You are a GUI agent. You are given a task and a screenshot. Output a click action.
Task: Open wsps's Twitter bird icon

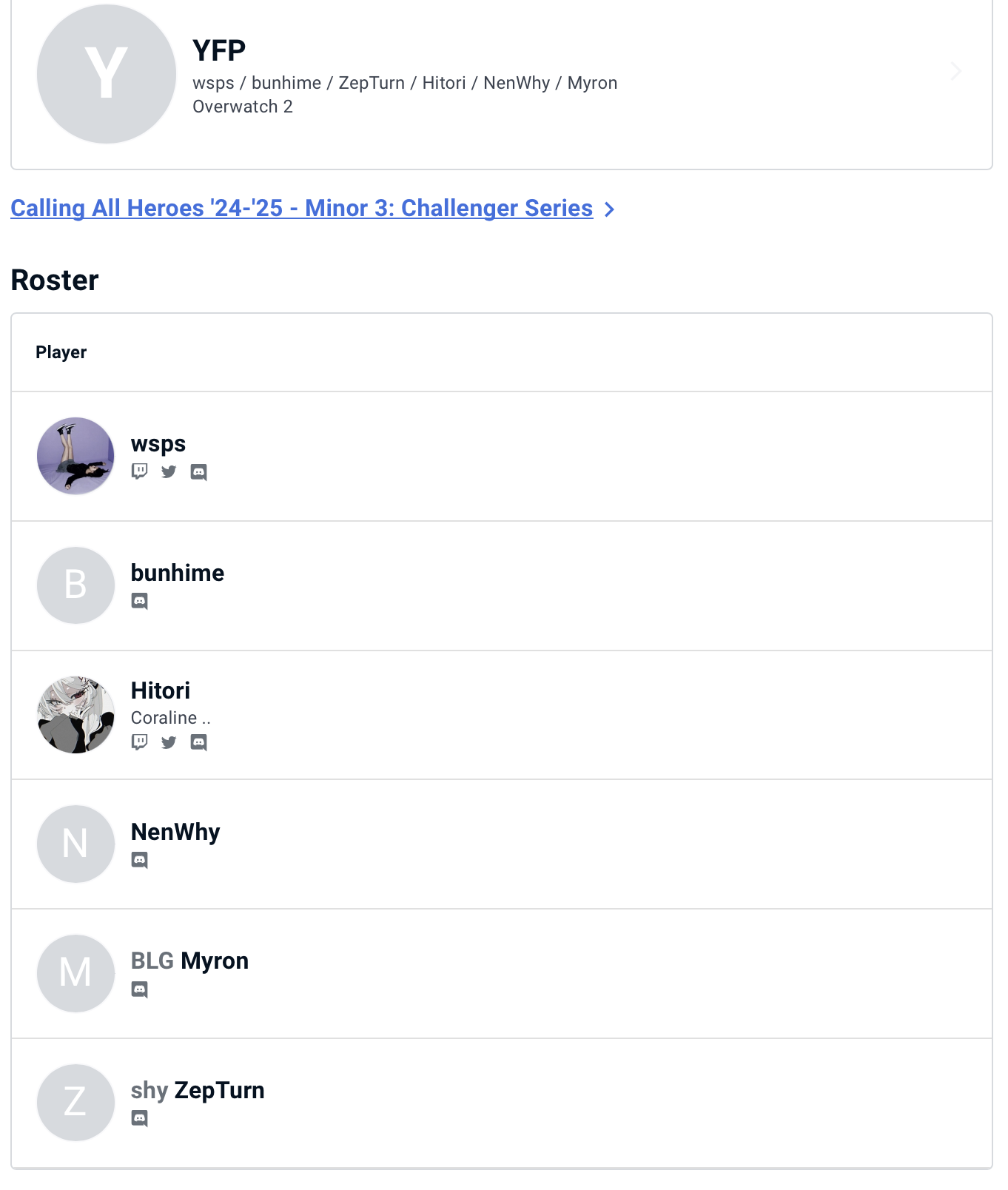click(x=169, y=471)
